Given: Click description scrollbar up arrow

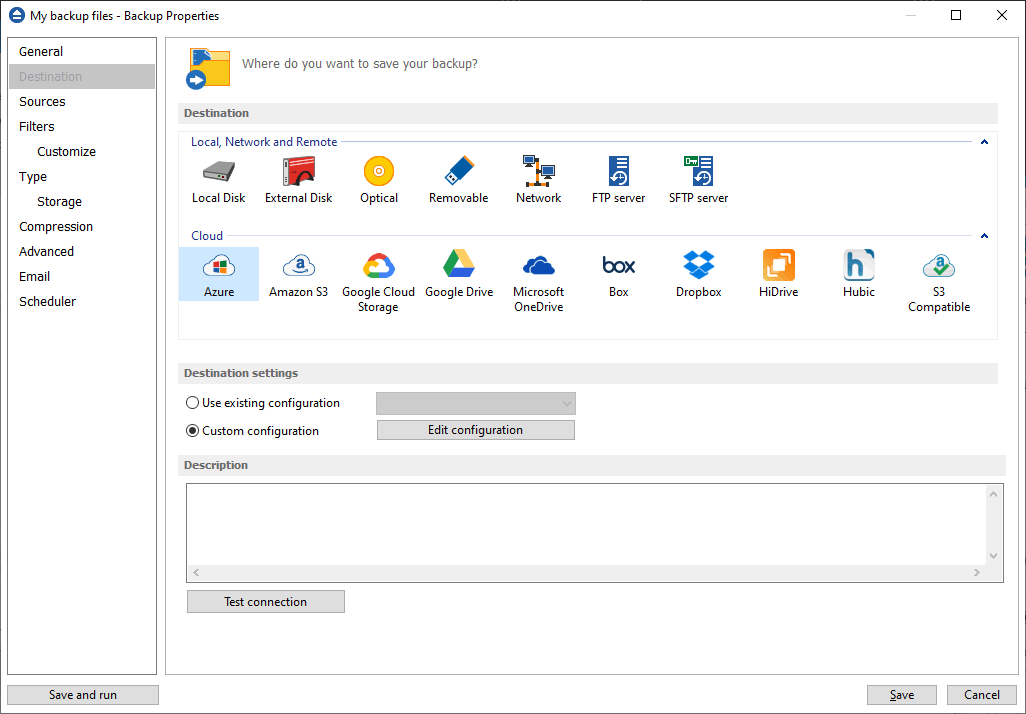Looking at the screenshot, I should pyautogui.click(x=993, y=494).
